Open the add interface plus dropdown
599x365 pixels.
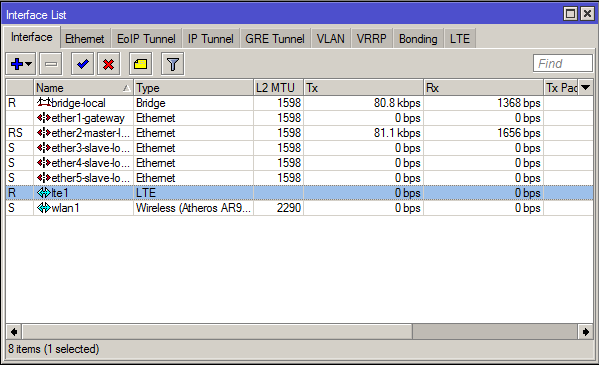pos(21,64)
